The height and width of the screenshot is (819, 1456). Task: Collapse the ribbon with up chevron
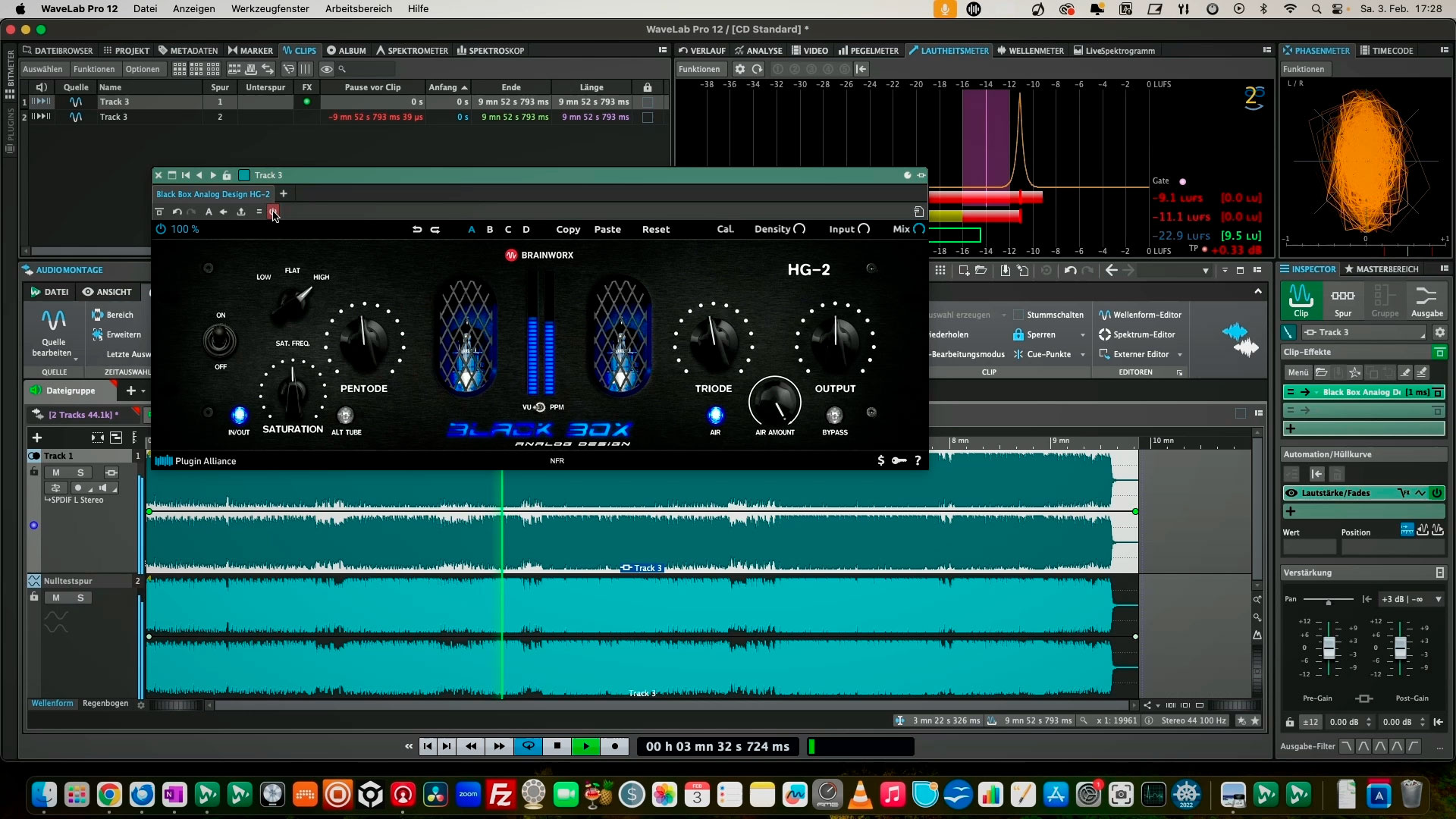click(x=1258, y=291)
